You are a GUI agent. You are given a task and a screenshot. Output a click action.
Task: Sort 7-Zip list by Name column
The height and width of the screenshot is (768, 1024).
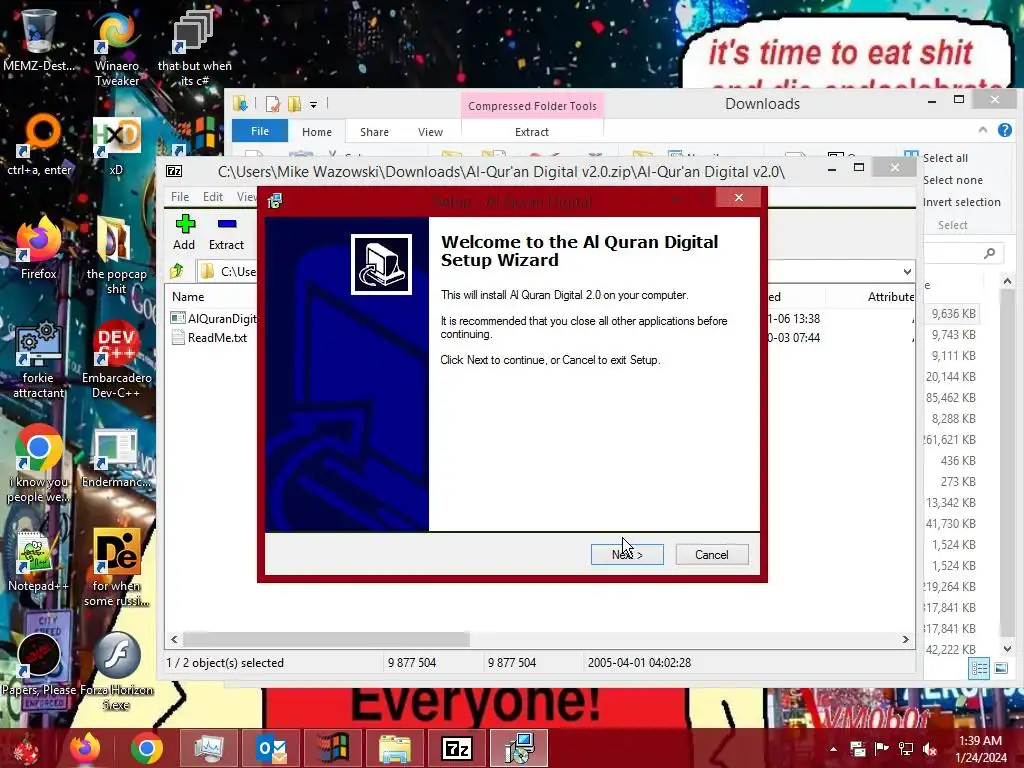click(x=188, y=296)
